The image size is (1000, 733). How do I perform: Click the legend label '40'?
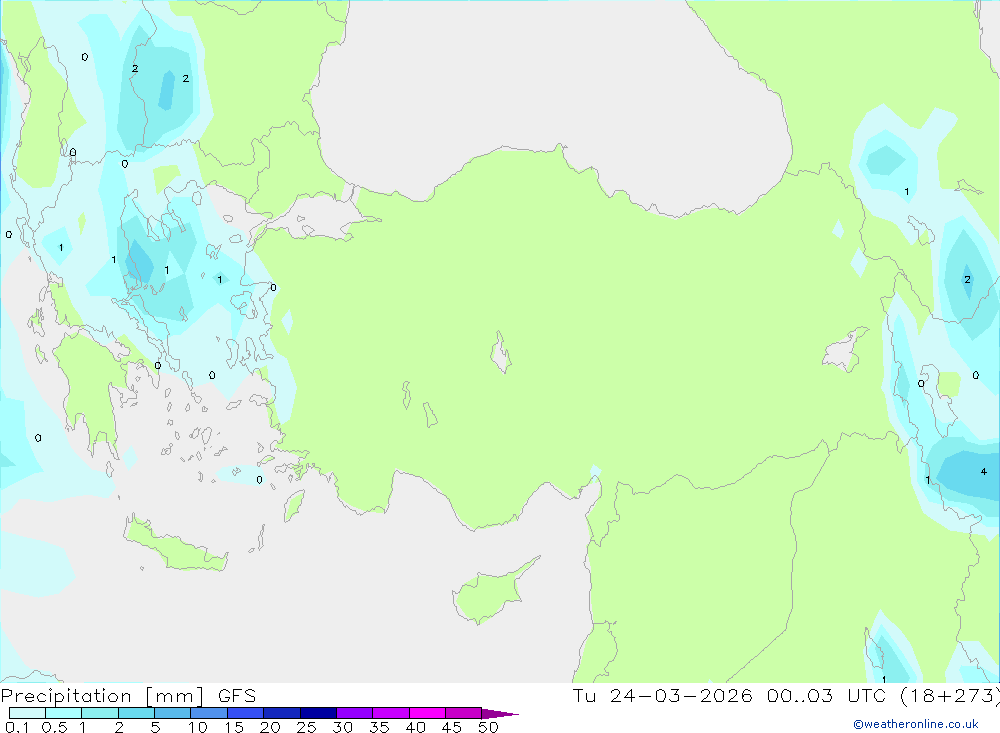415,727
